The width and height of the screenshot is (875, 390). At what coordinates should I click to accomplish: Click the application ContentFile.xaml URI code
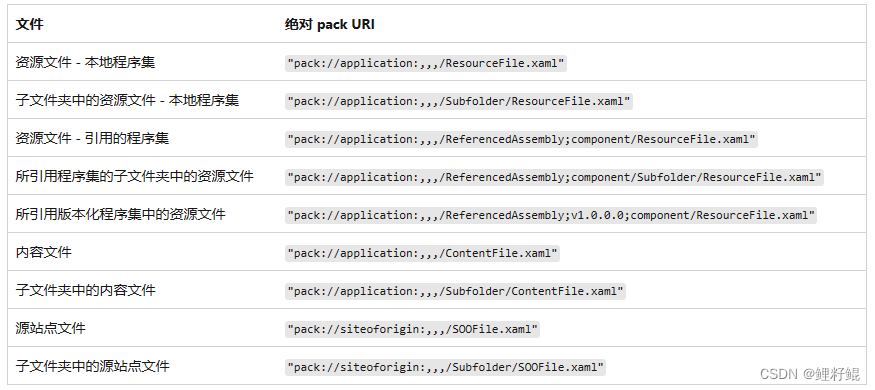click(x=422, y=253)
